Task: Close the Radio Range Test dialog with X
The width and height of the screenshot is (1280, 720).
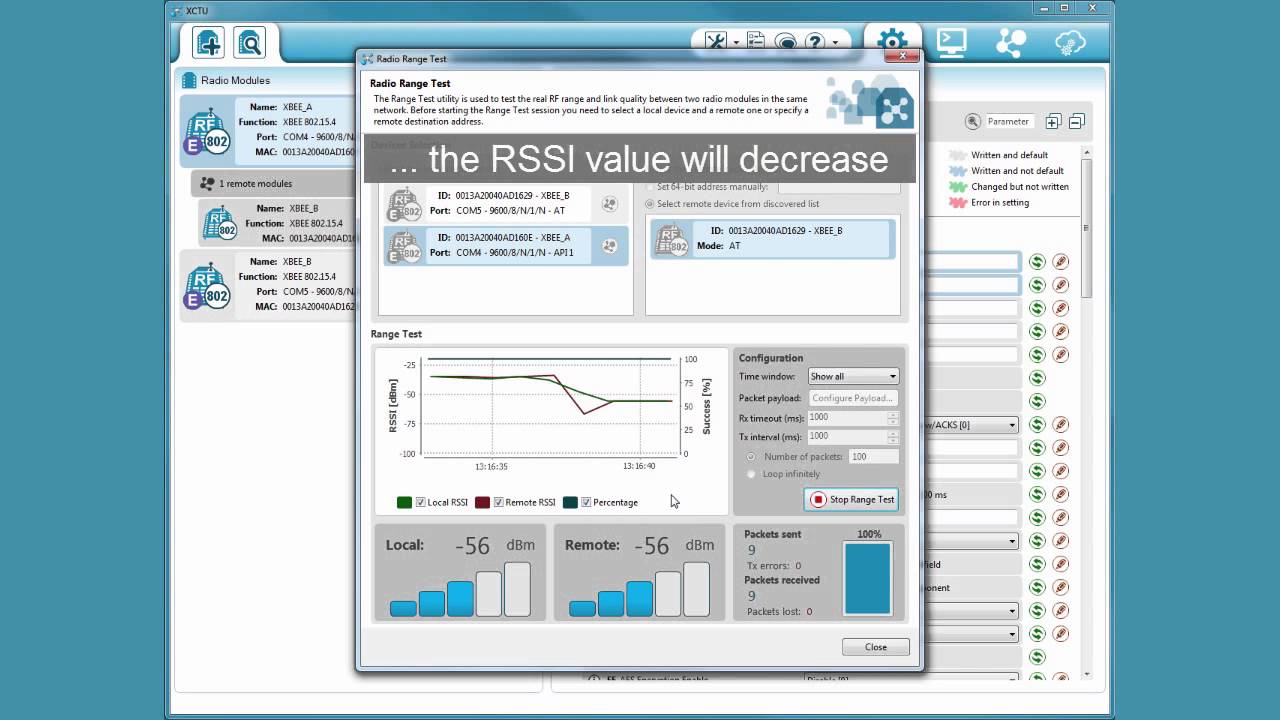Action: [902, 56]
